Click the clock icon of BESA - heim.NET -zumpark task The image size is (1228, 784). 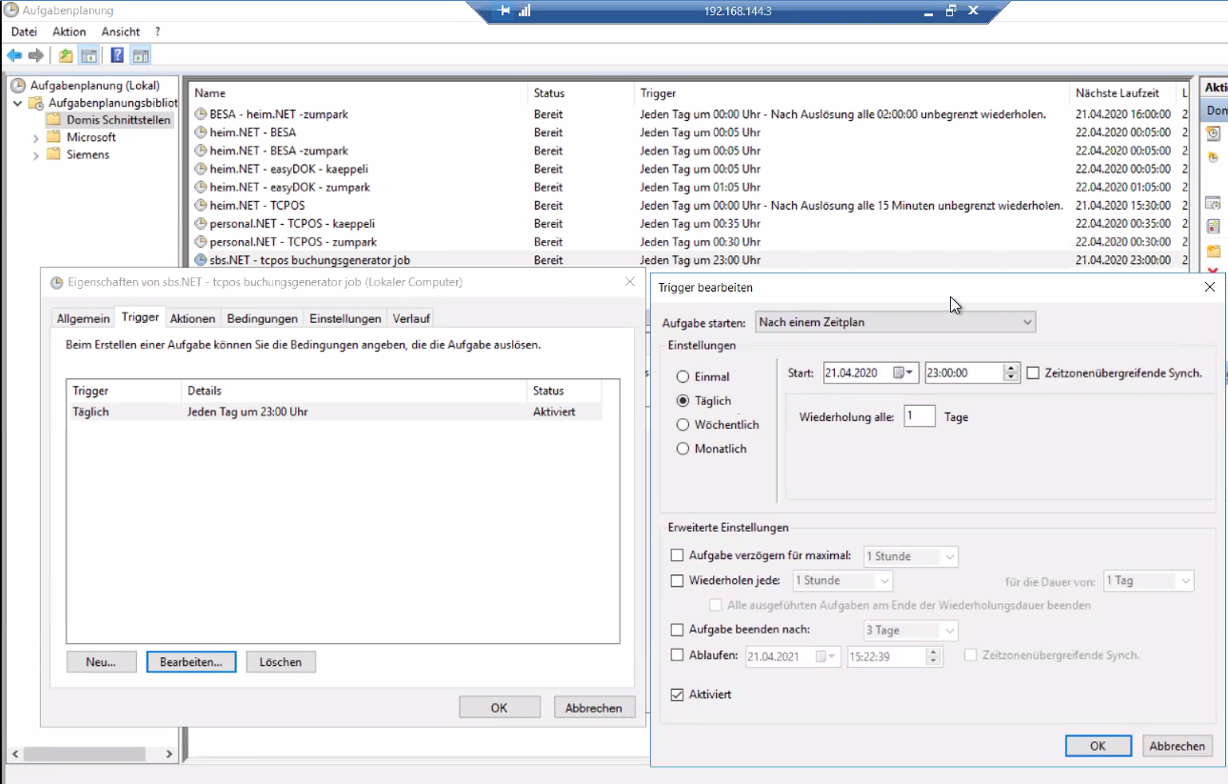pos(200,115)
